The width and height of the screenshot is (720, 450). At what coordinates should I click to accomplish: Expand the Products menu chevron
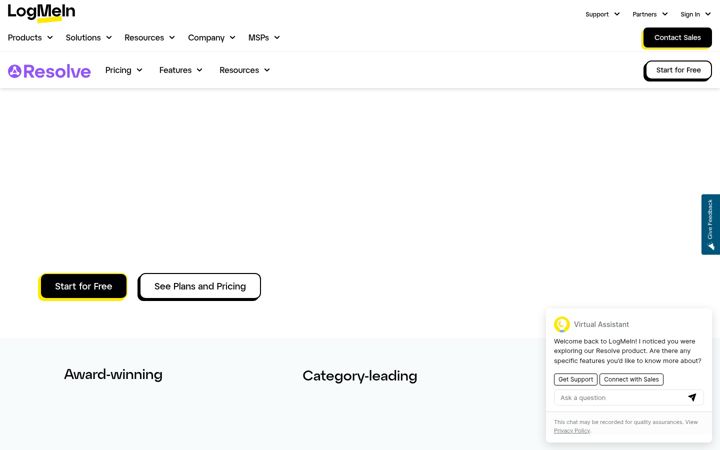[x=50, y=38]
